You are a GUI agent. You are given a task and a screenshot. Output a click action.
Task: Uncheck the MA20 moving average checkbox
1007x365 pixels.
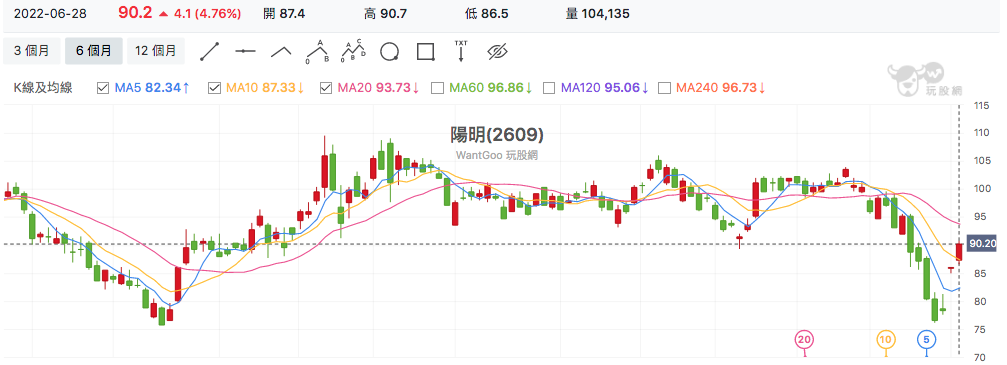[326, 88]
